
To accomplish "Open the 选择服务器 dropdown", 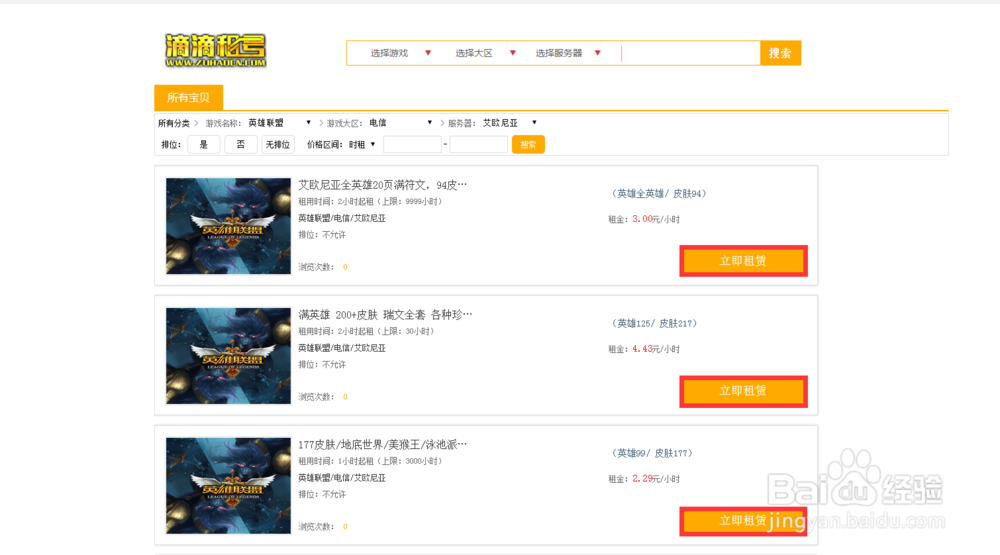I will (x=568, y=53).
